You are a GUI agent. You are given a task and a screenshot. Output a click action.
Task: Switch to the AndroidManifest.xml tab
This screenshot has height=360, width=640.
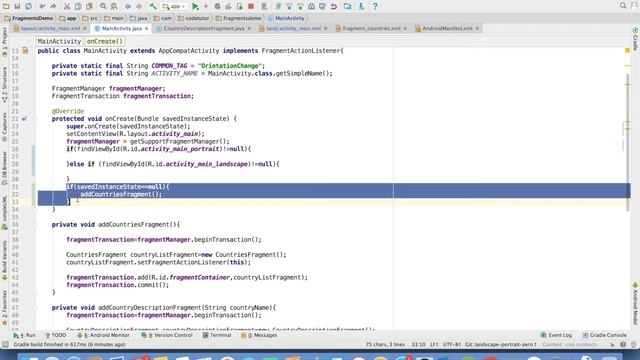coord(447,28)
